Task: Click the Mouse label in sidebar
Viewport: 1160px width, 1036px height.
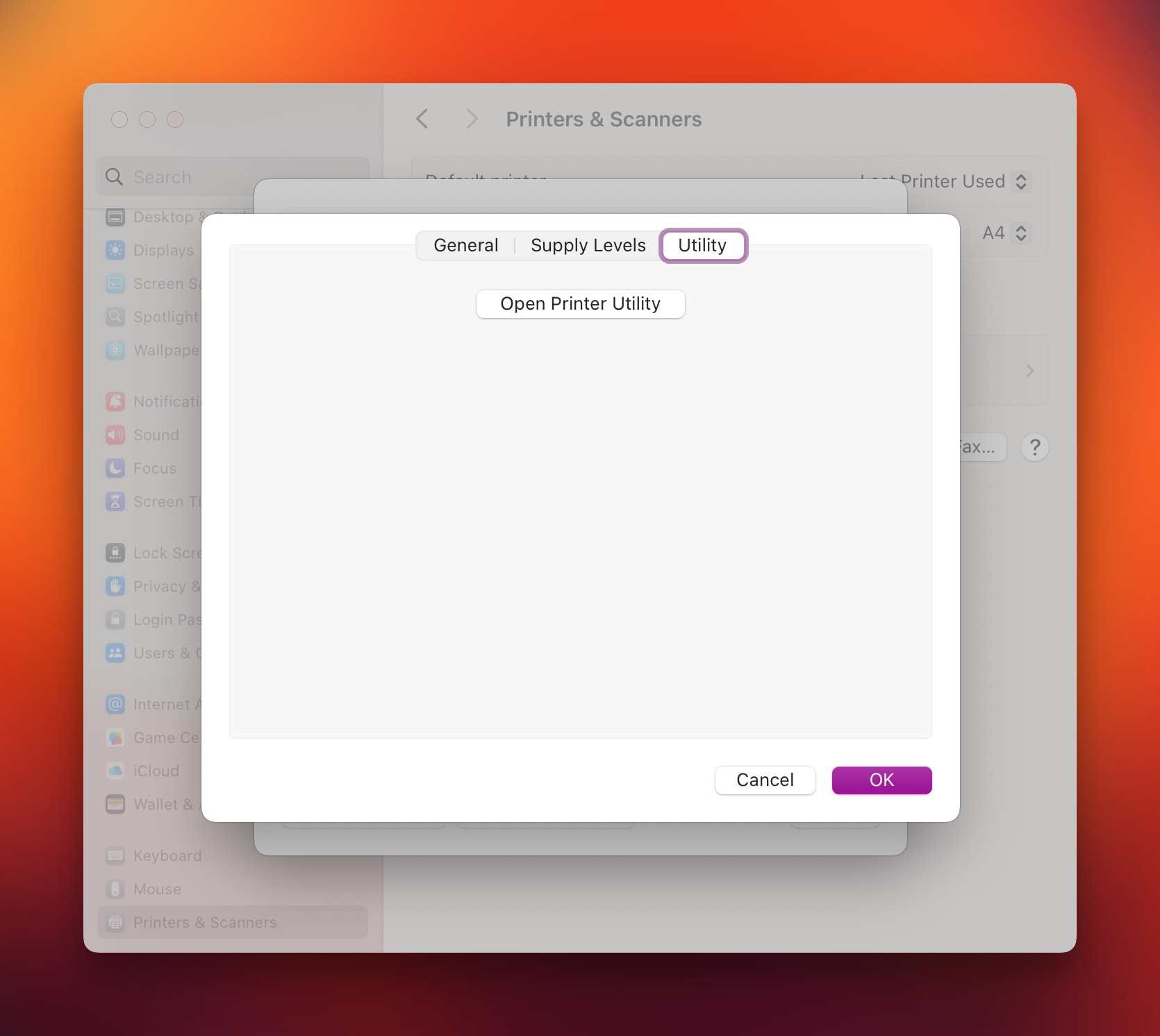Action: (158, 889)
